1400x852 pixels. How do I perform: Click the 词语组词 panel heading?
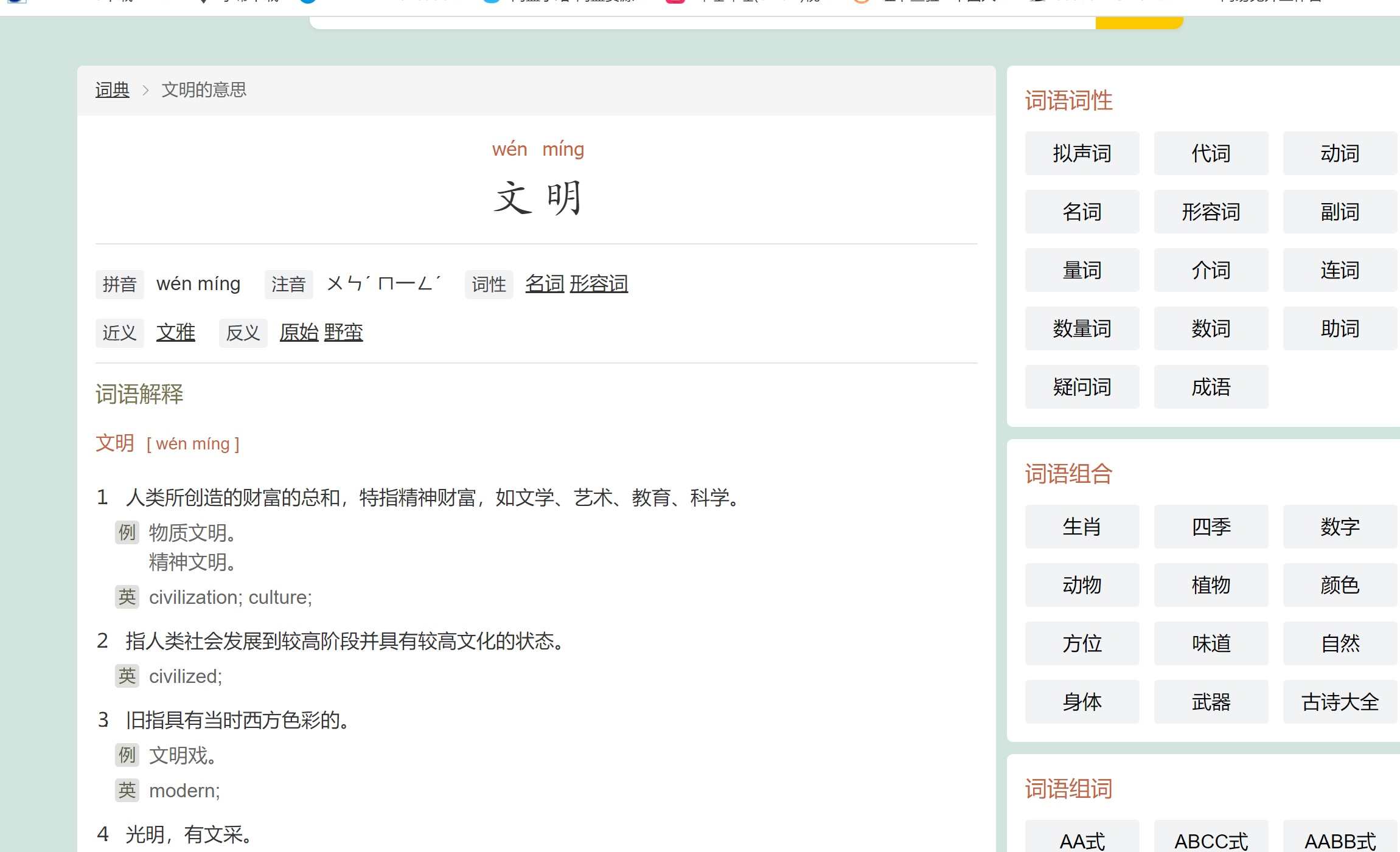click(1069, 789)
